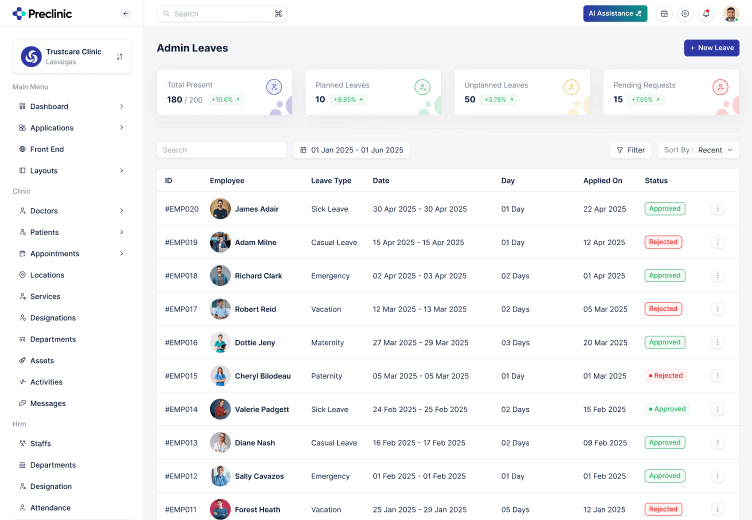The image size is (752, 520).
Task: Click the Designation icon under Hrm
Action: point(22,486)
